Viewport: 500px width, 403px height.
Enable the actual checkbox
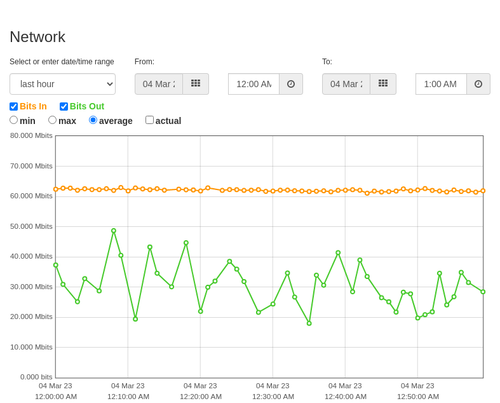(x=150, y=120)
